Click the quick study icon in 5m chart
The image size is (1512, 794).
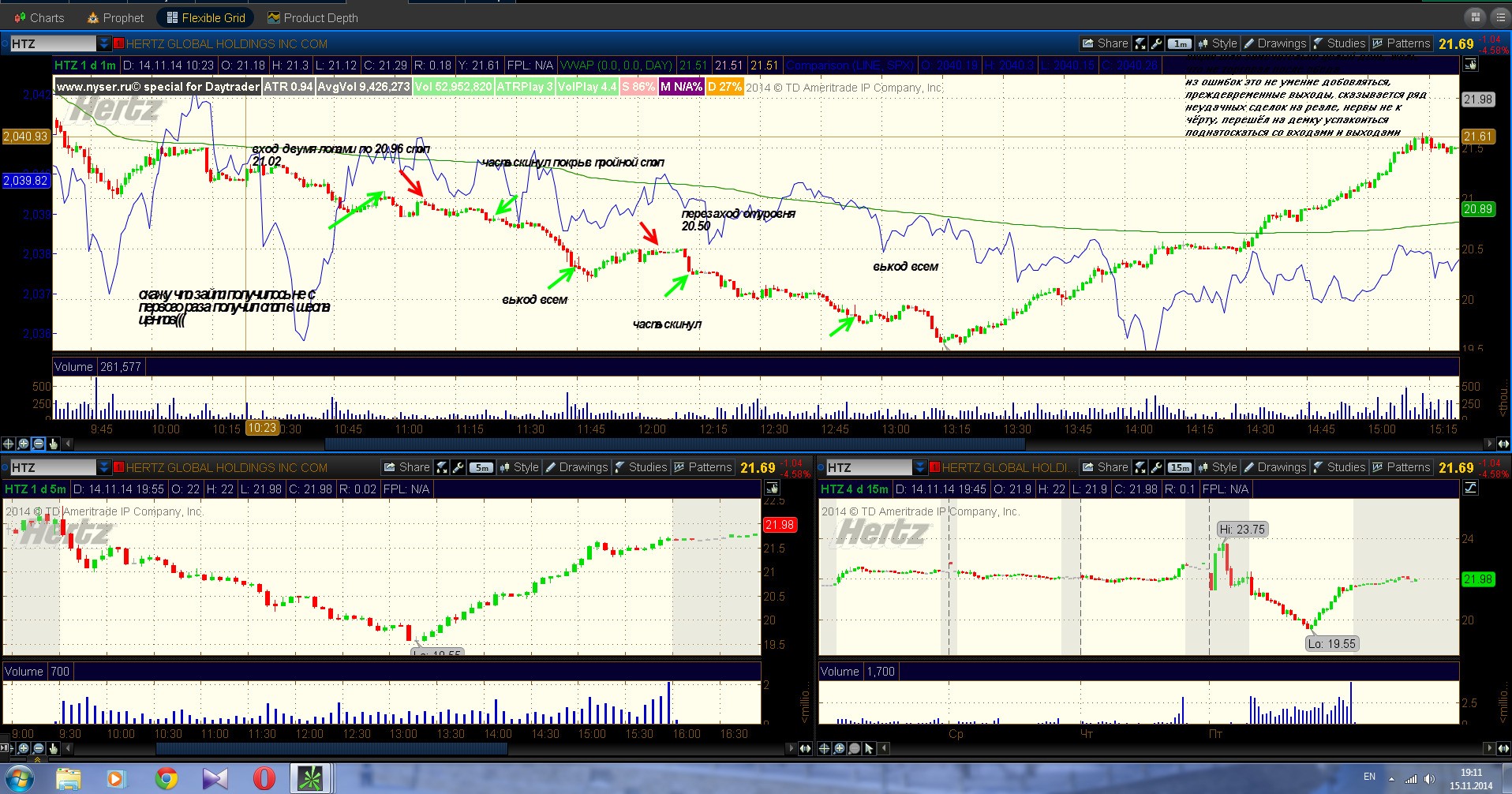pyautogui.click(x=442, y=467)
